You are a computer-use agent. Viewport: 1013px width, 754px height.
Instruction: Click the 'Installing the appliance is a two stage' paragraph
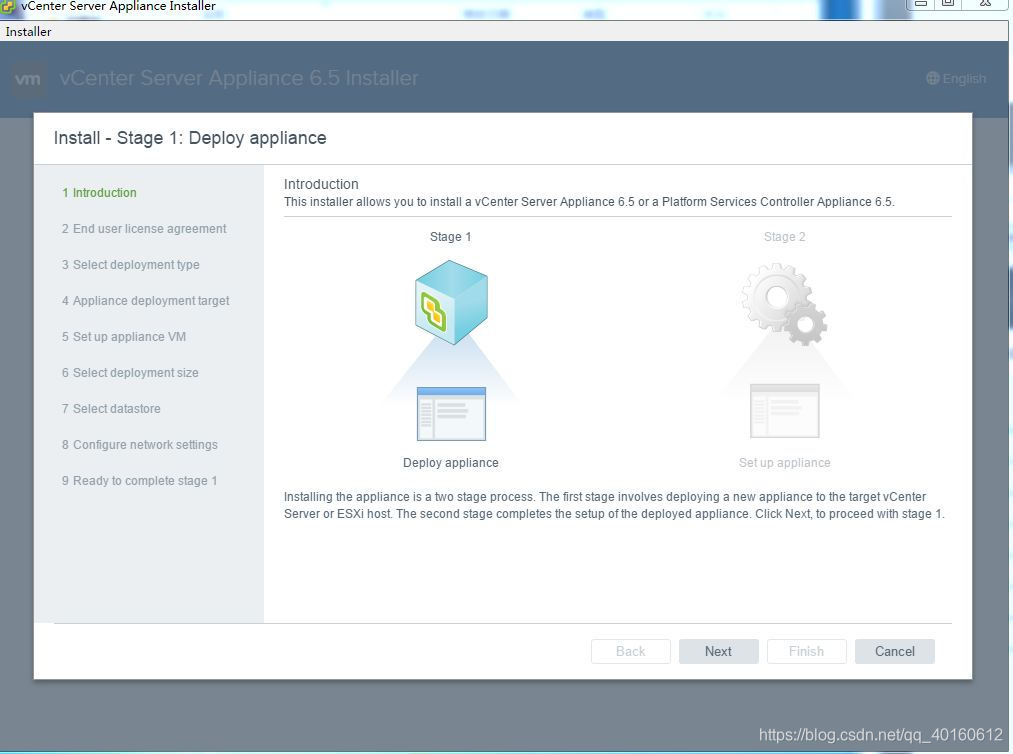(x=614, y=505)
